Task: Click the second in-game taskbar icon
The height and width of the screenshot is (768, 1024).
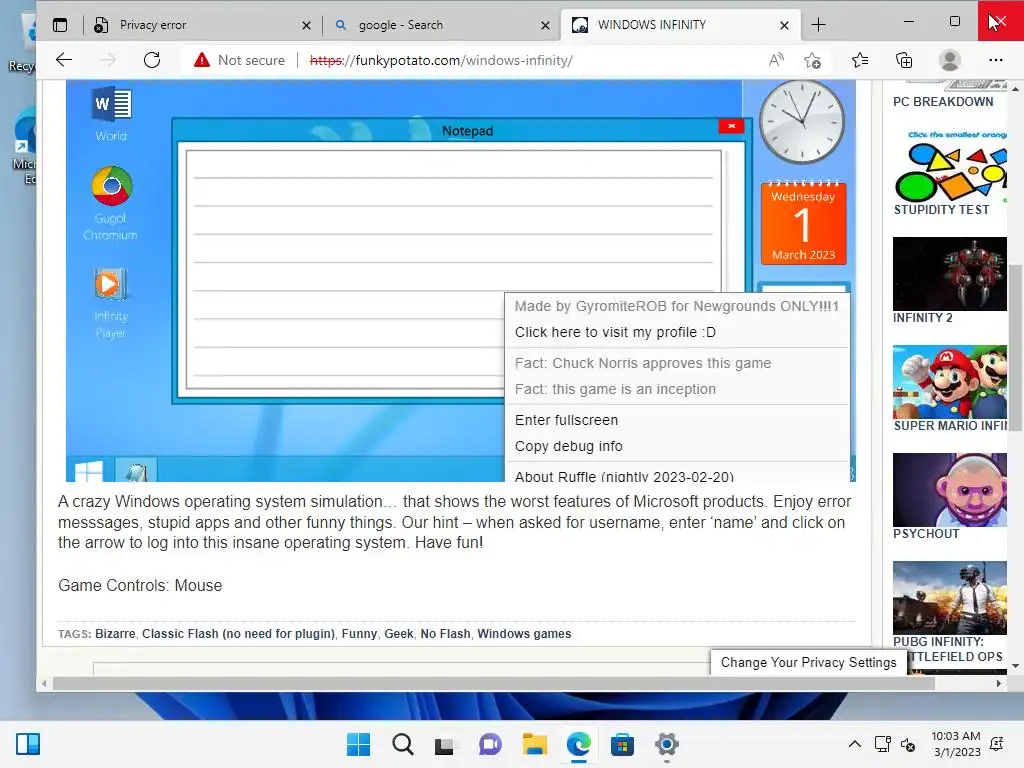Action: (136, 470)
